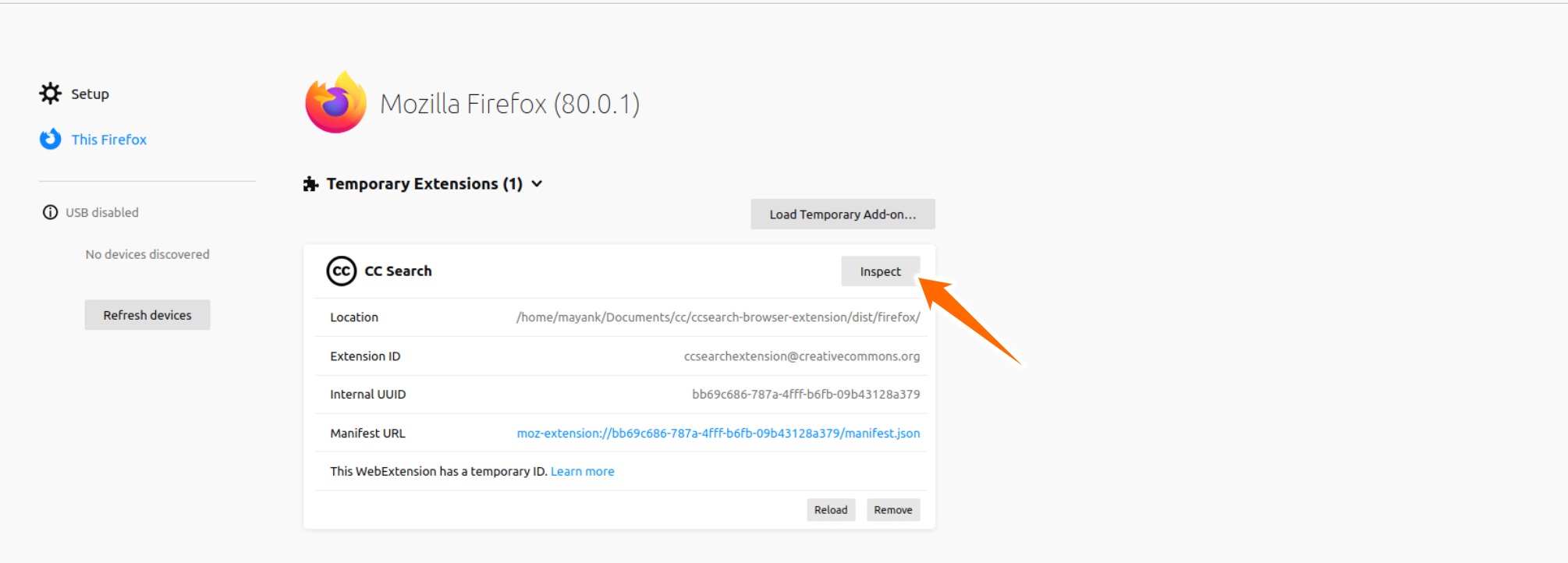Collapse the Temporary Extensions section chevron

(537, 184)
